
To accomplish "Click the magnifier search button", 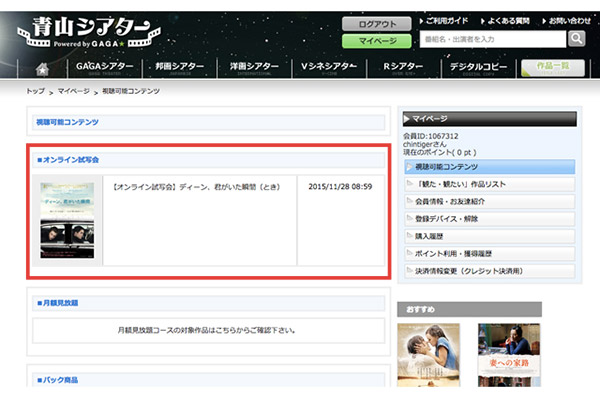I will coord(577,39).
